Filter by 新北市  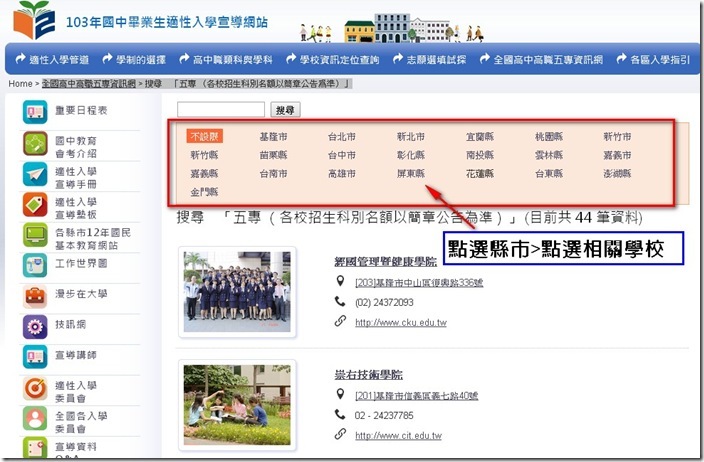point(411,136)
